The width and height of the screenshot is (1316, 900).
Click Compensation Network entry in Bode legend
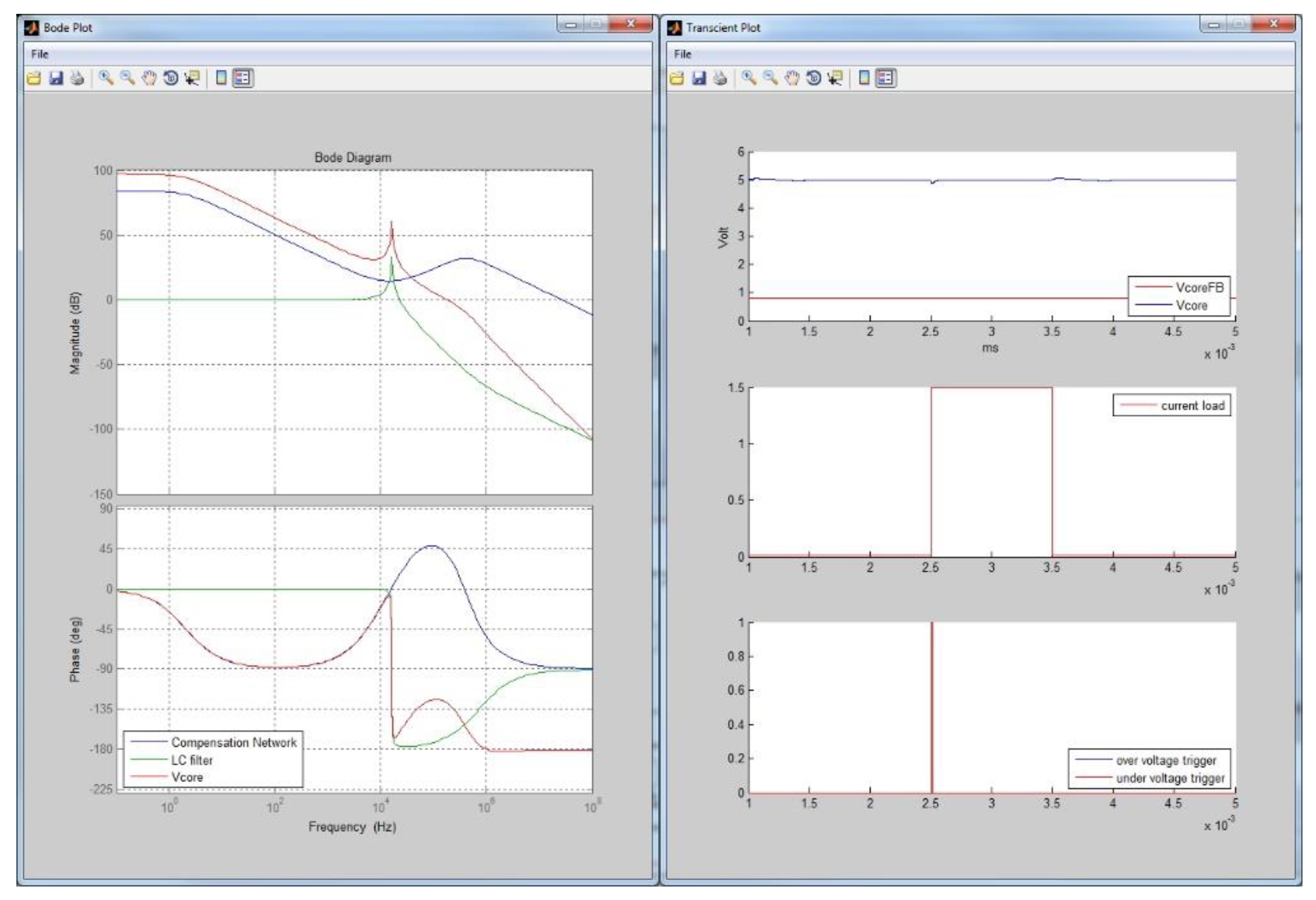coord(233,742)
